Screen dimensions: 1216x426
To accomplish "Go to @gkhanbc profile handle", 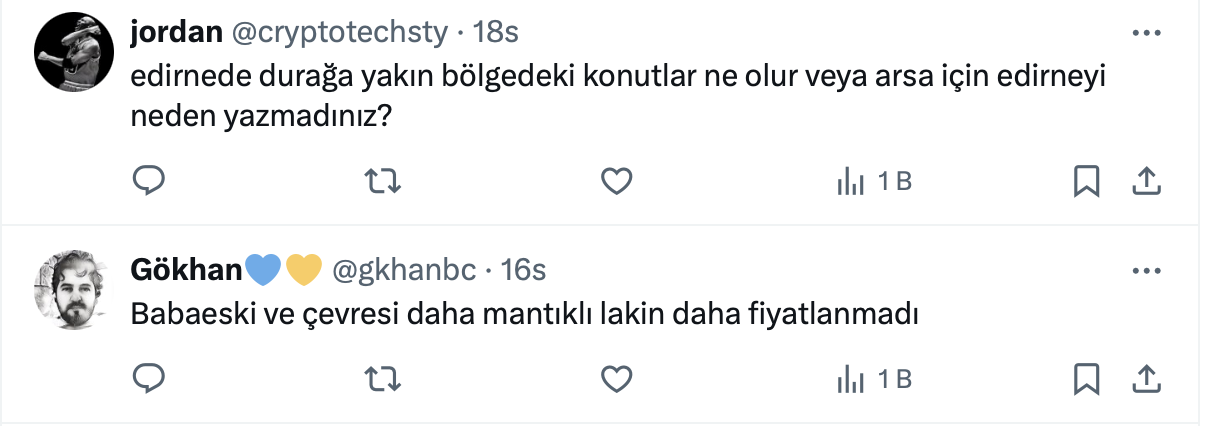I will coord(403,270).
